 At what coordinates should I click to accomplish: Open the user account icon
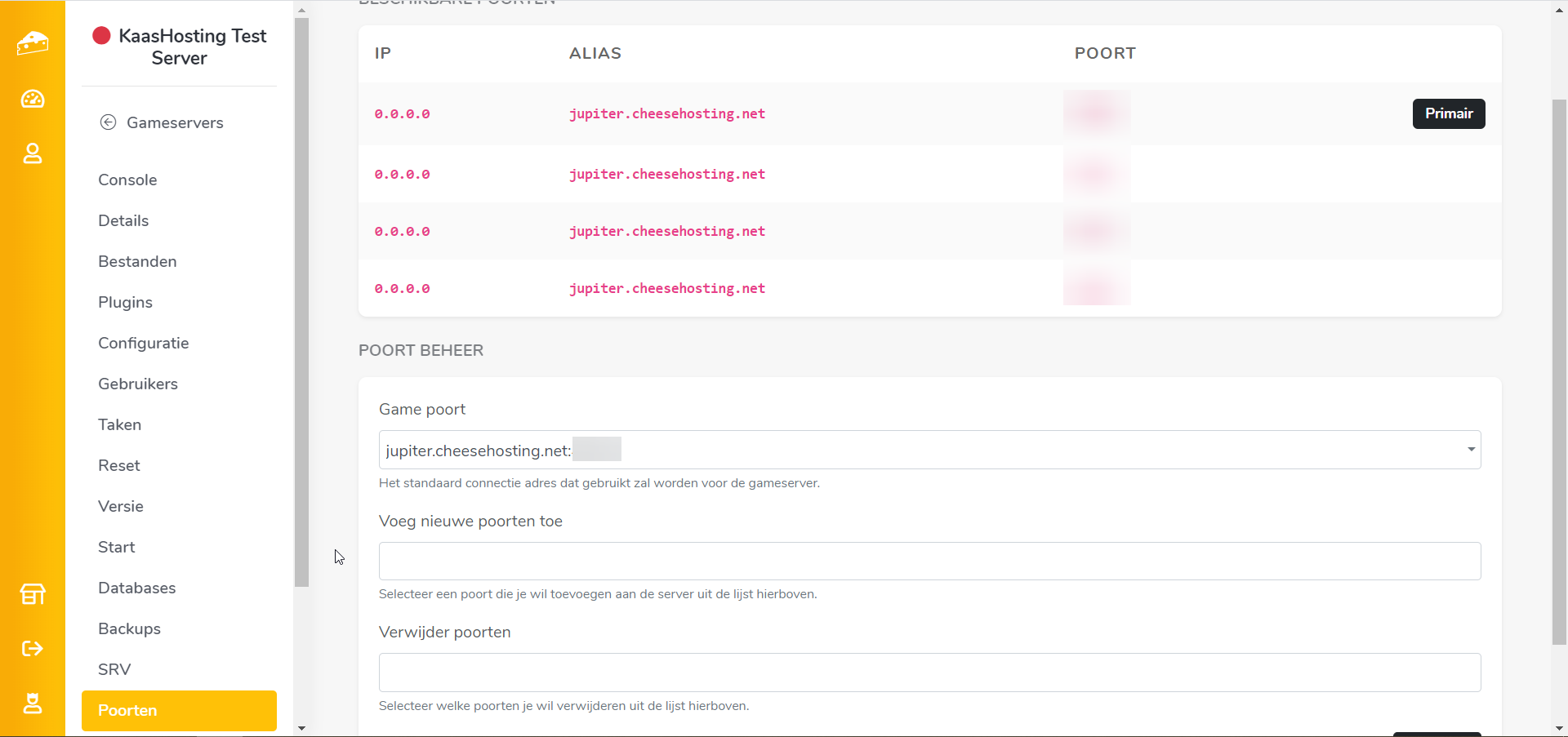33,153
